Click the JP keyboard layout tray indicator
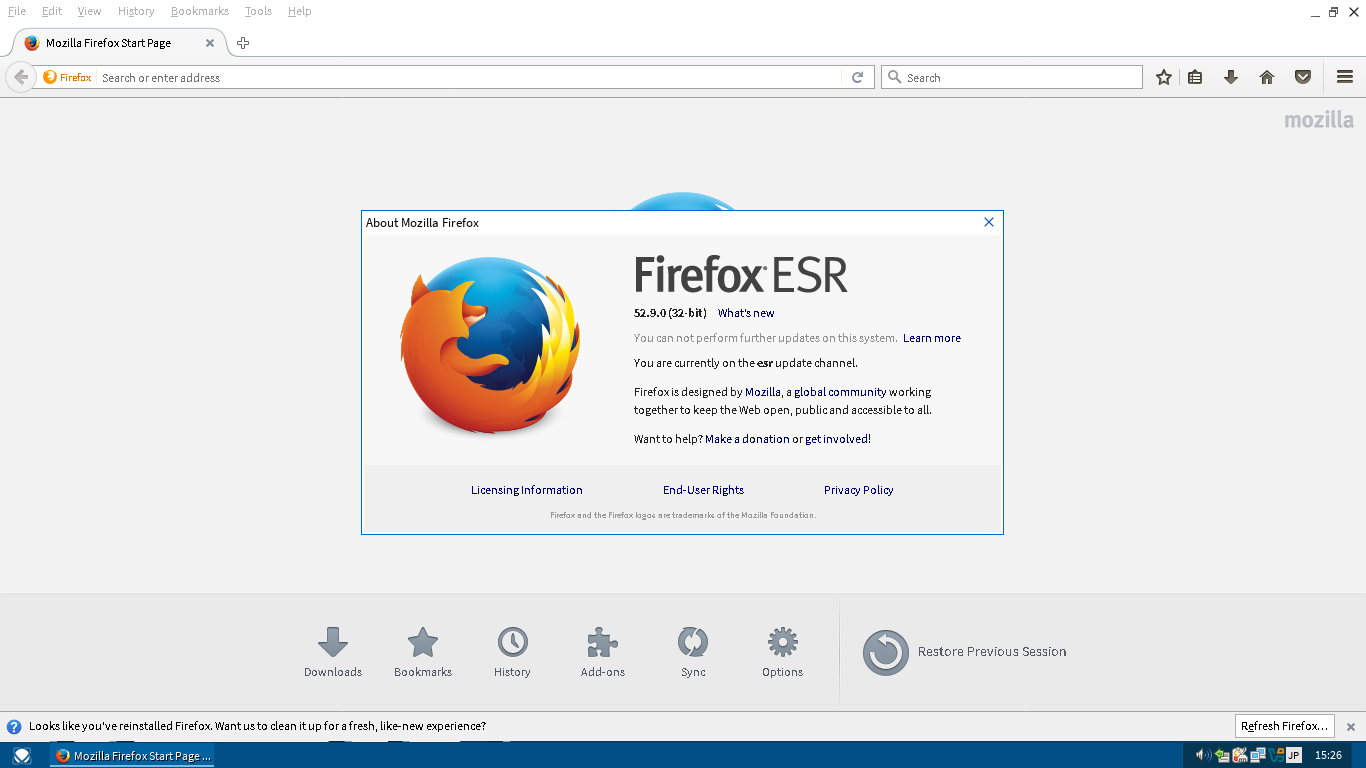Viewport: 1366px width, 768px height. (1294, 755)
